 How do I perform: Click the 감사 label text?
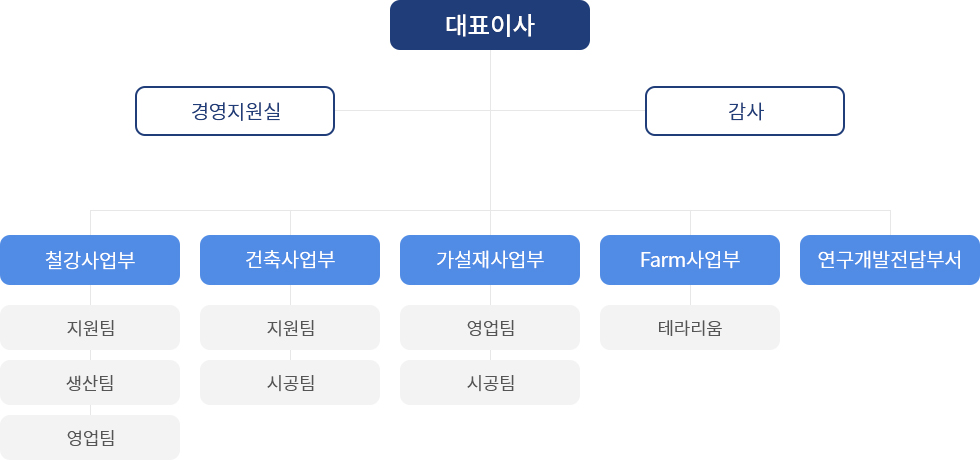pos(746,111)
